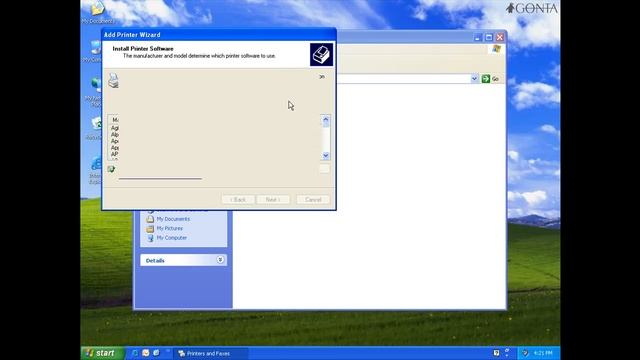Screen dimensions: 640x360
Task: Open My Documents desktop icon
Action: (x=98, y=12)
